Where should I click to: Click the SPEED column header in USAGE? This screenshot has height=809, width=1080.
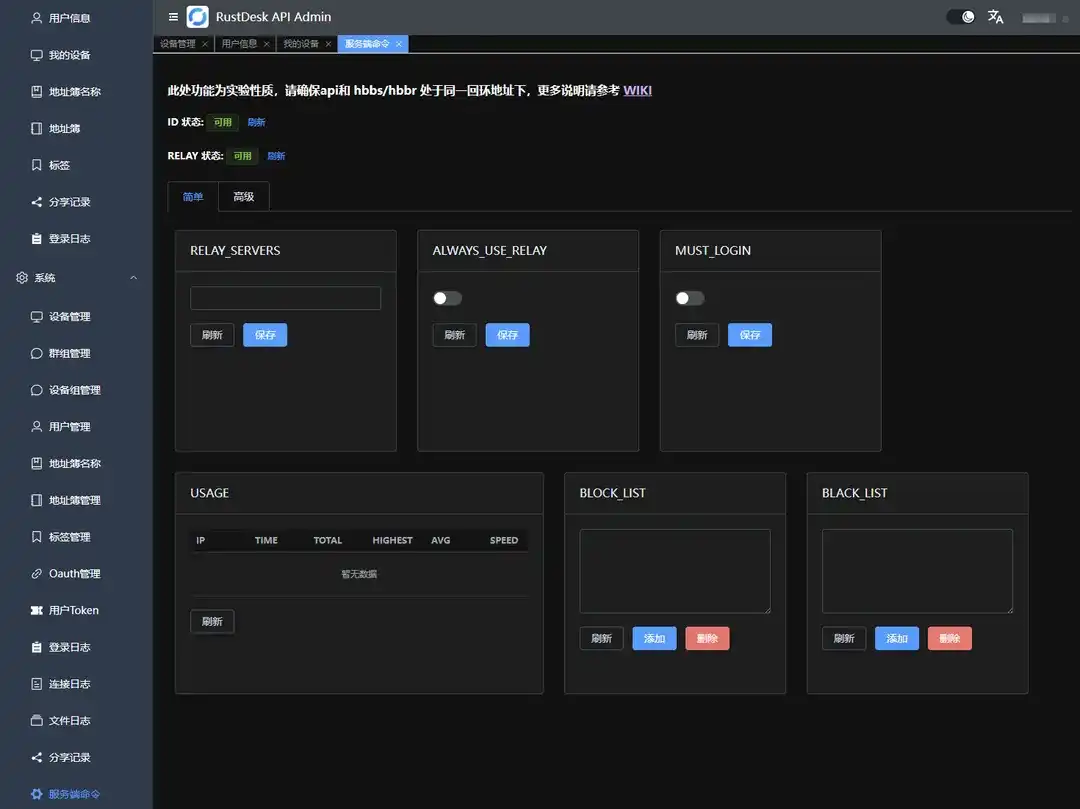pyautogui.click(x=504, y=540)
